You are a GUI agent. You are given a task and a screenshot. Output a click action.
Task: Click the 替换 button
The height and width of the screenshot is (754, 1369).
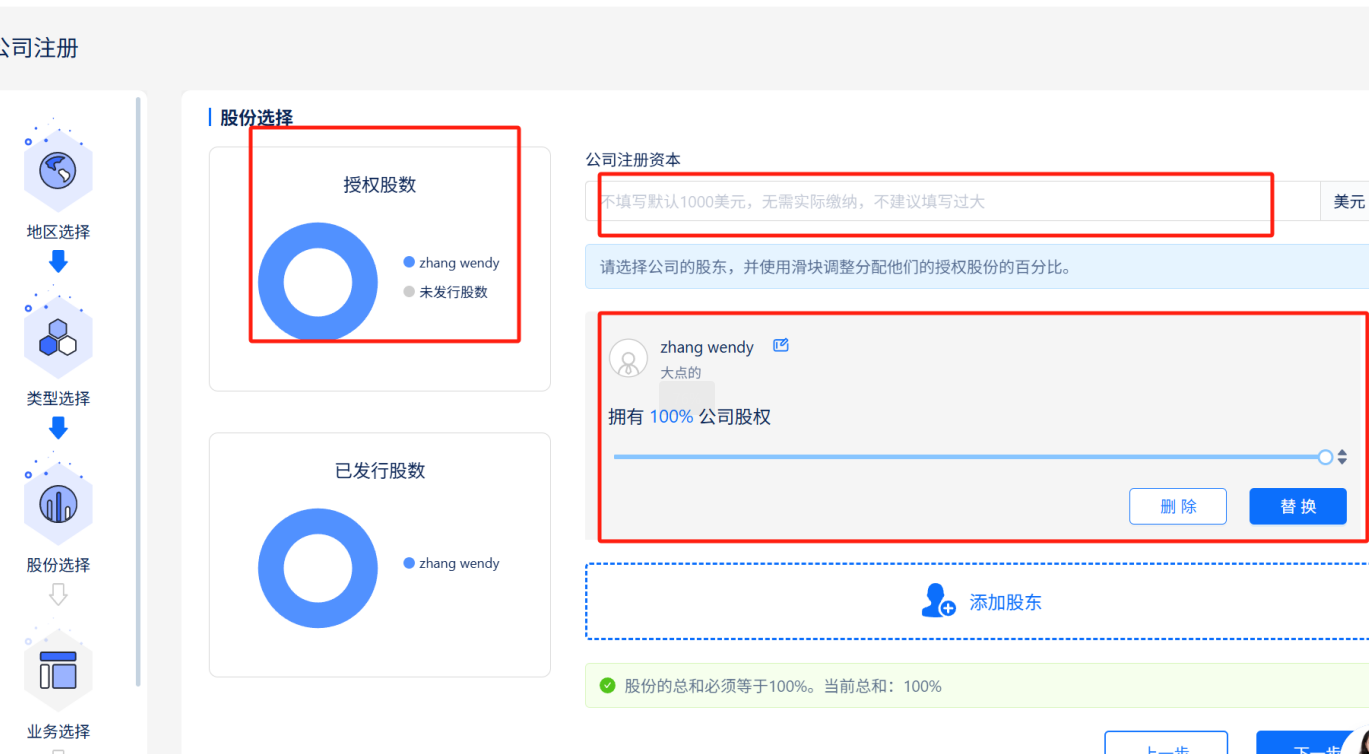(x=1298, y=506)
